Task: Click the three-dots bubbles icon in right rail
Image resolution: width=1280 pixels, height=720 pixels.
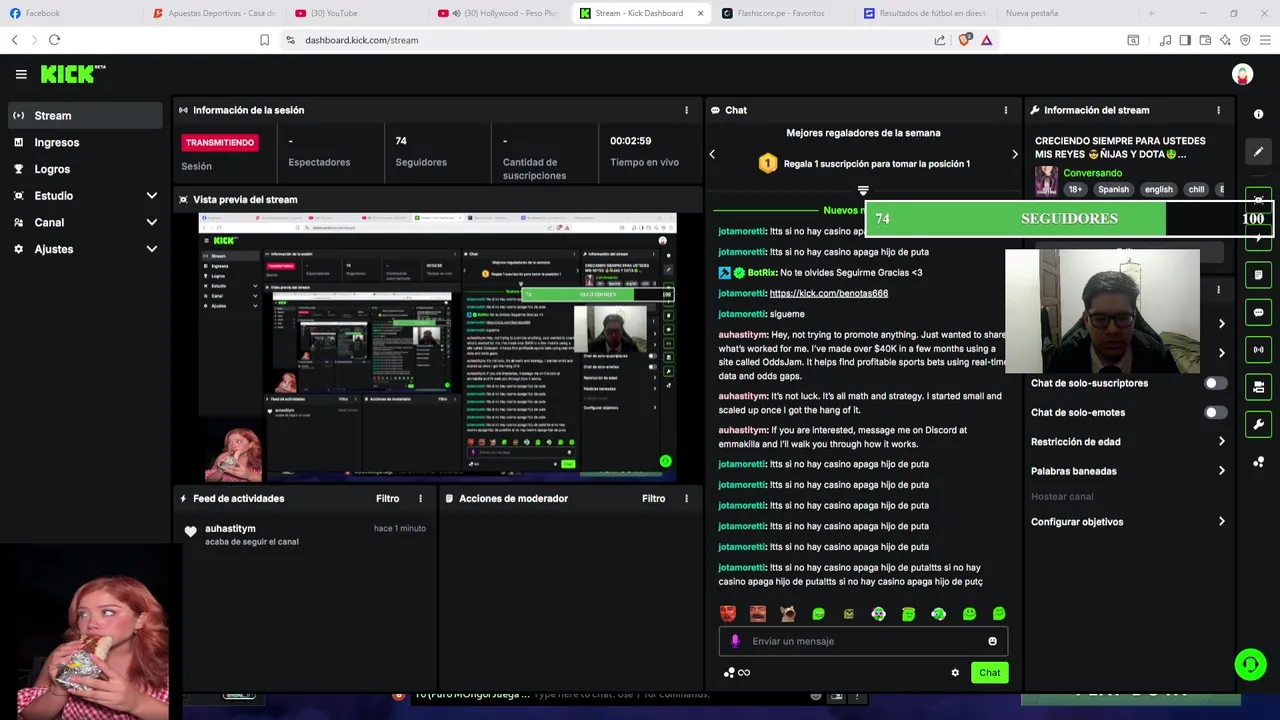Action: [x=1258, y=462]
